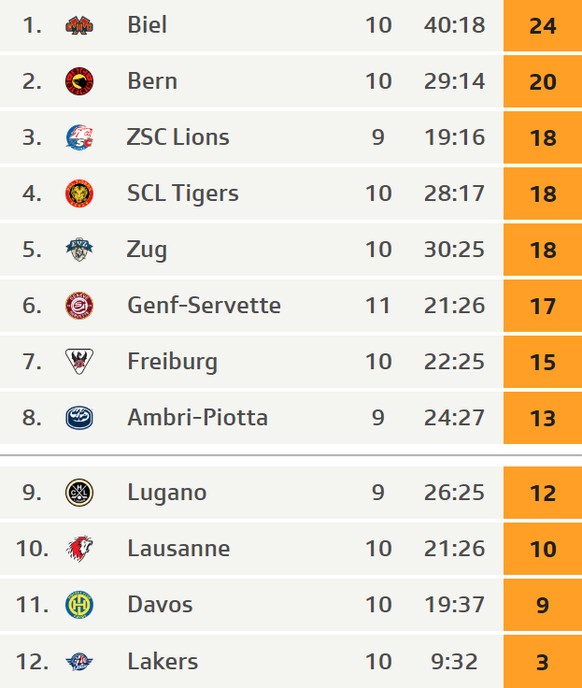
Task: Click the Ambri-Piotta puck logo
Action: tap(79, 417)
